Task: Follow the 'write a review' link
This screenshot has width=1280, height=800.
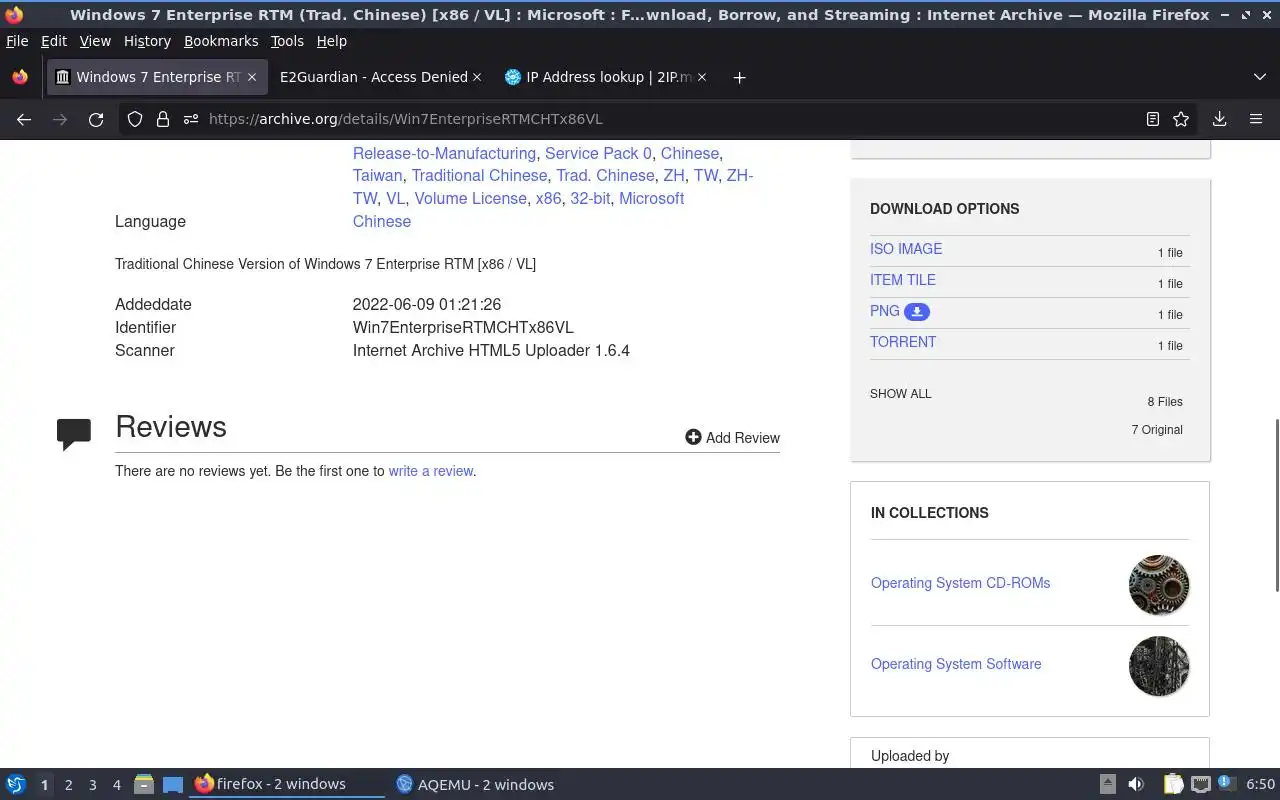Action: (x=431, y=471)
